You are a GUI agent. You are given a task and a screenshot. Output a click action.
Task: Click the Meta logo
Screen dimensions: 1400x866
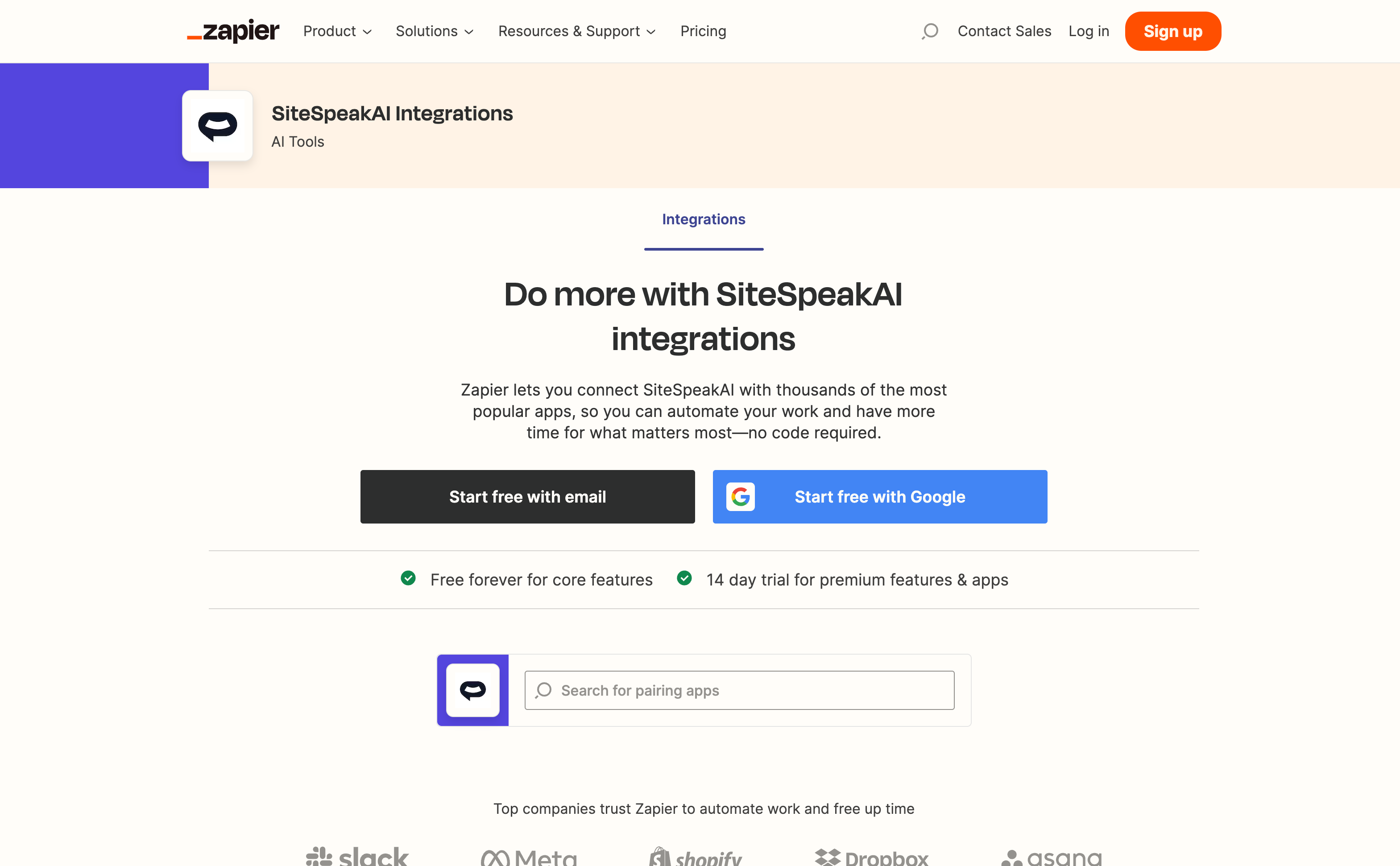coord(528,857)
